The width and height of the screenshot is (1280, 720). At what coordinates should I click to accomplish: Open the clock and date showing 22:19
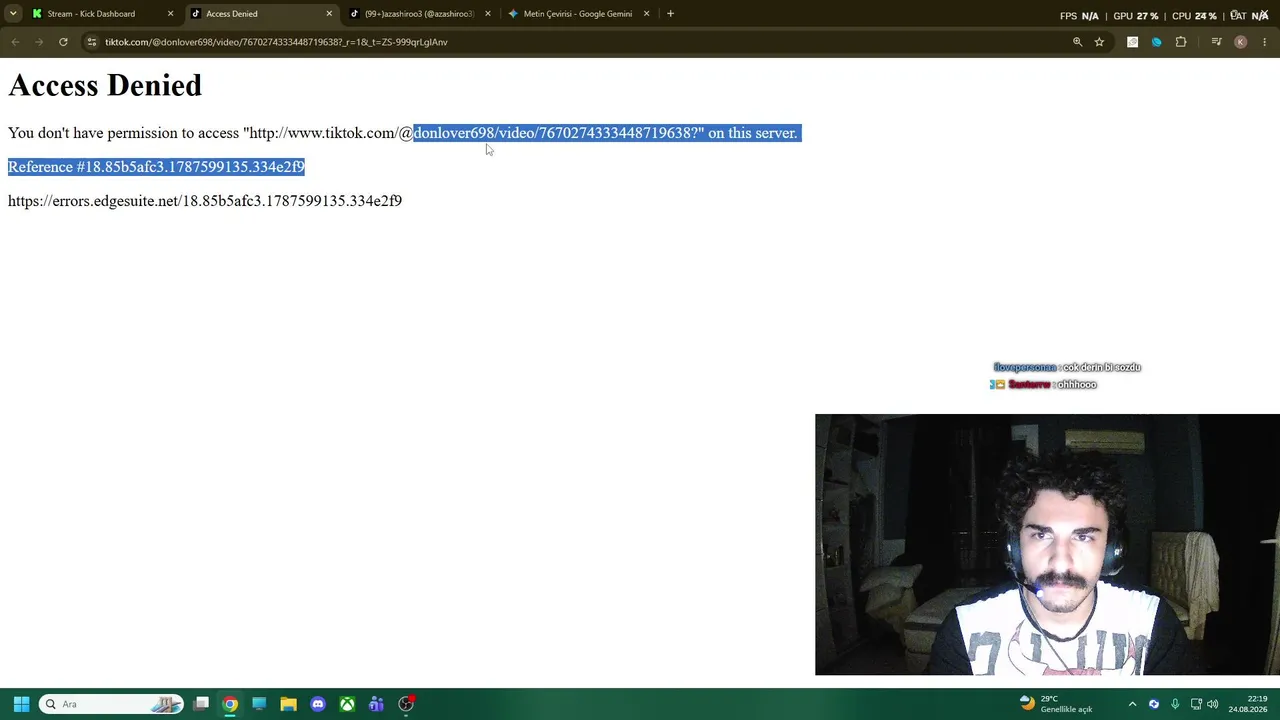[1248, 704]
